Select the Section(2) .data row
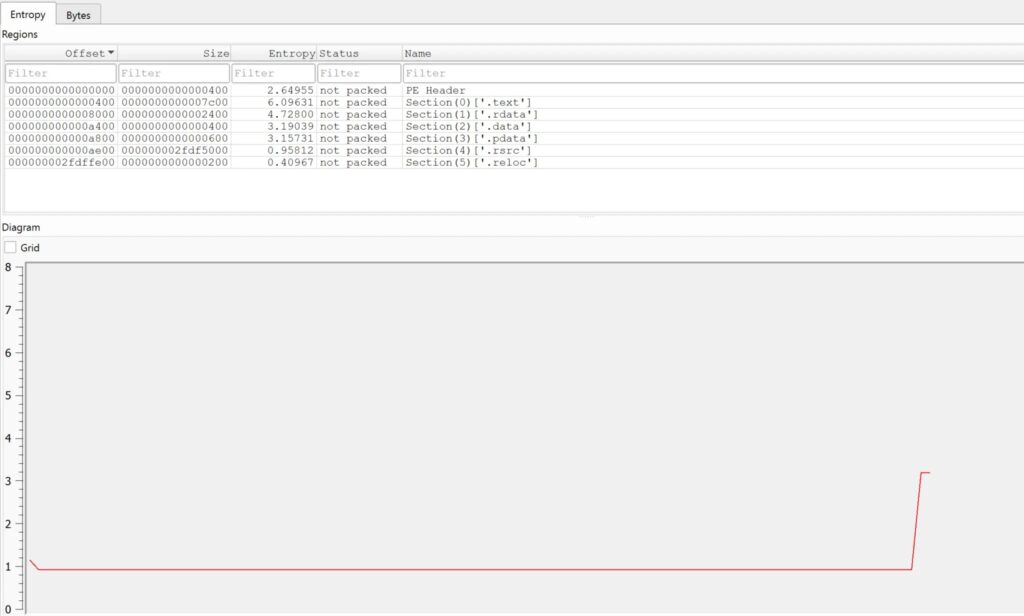Screen dimensions: 1024x616 467,127
